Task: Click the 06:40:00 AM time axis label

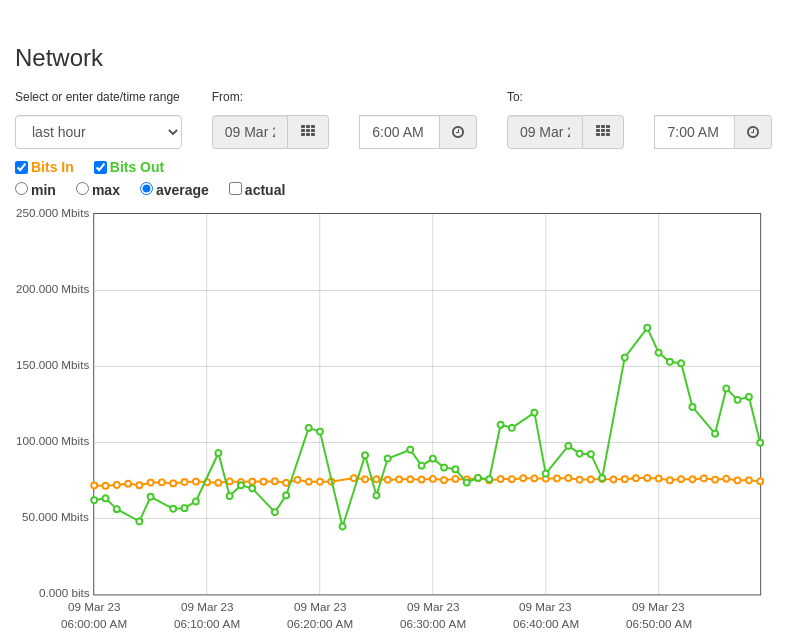Action: [546, 624]
